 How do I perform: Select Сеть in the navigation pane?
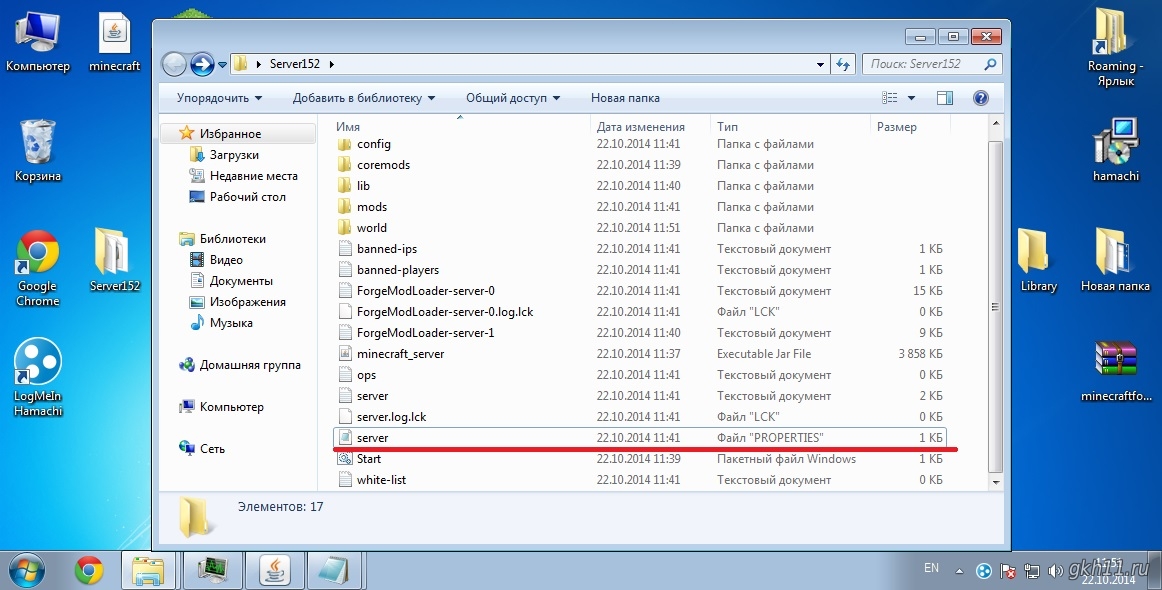(212, 448)
